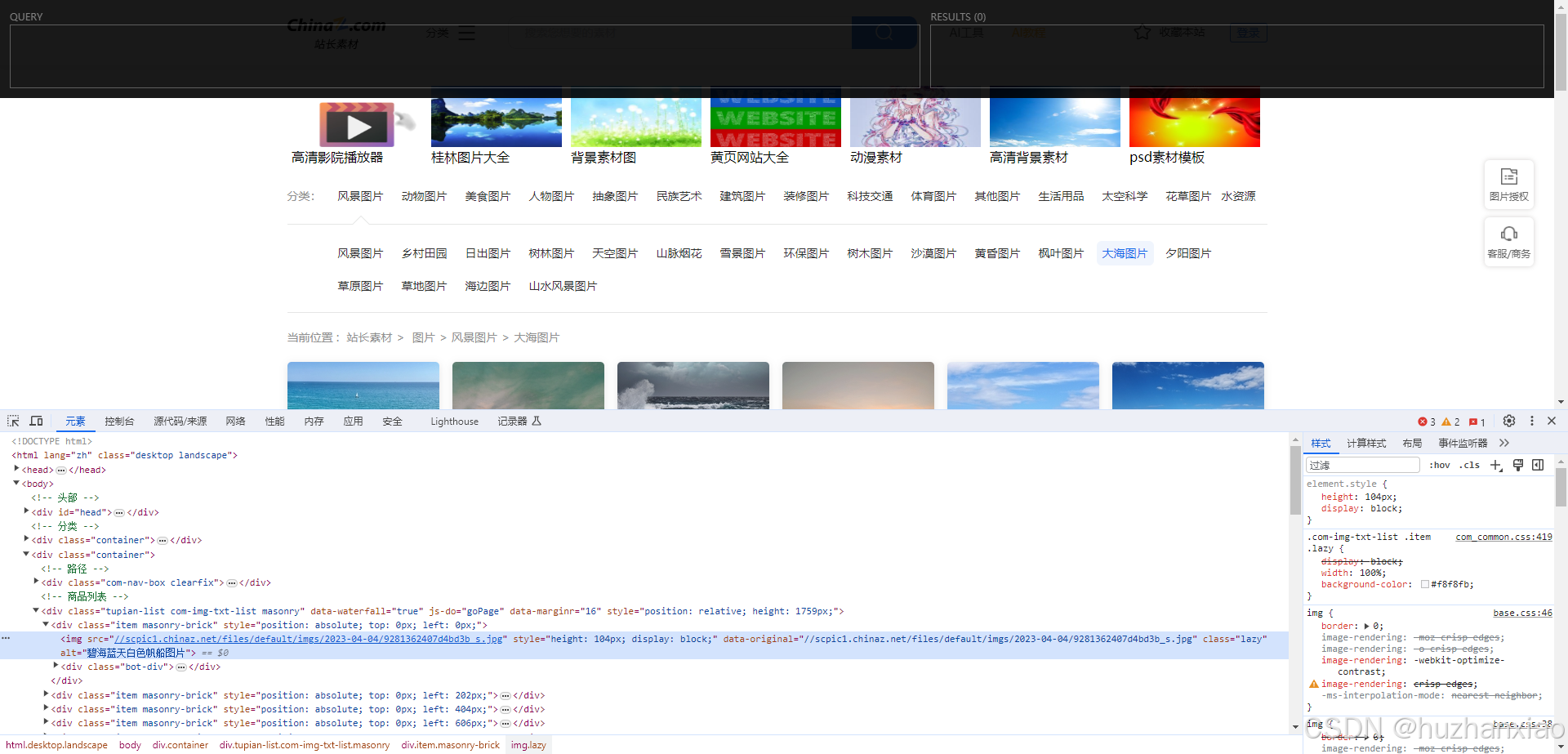
Task: Click the 图片授权 side icon
Action: [1509, 185]
